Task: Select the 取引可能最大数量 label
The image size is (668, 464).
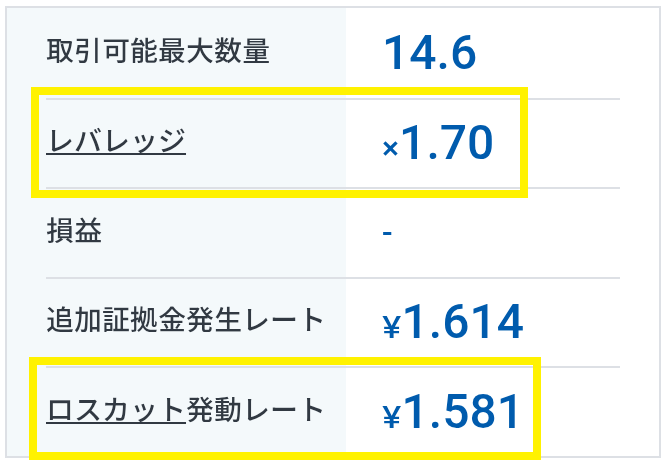Action: (158, 51)
